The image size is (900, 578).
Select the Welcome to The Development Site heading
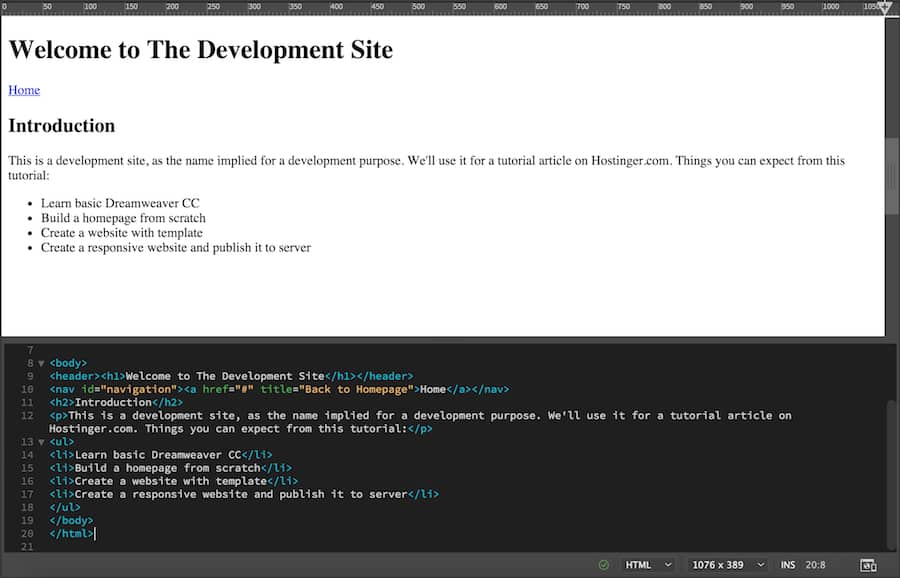click(200, 50)
